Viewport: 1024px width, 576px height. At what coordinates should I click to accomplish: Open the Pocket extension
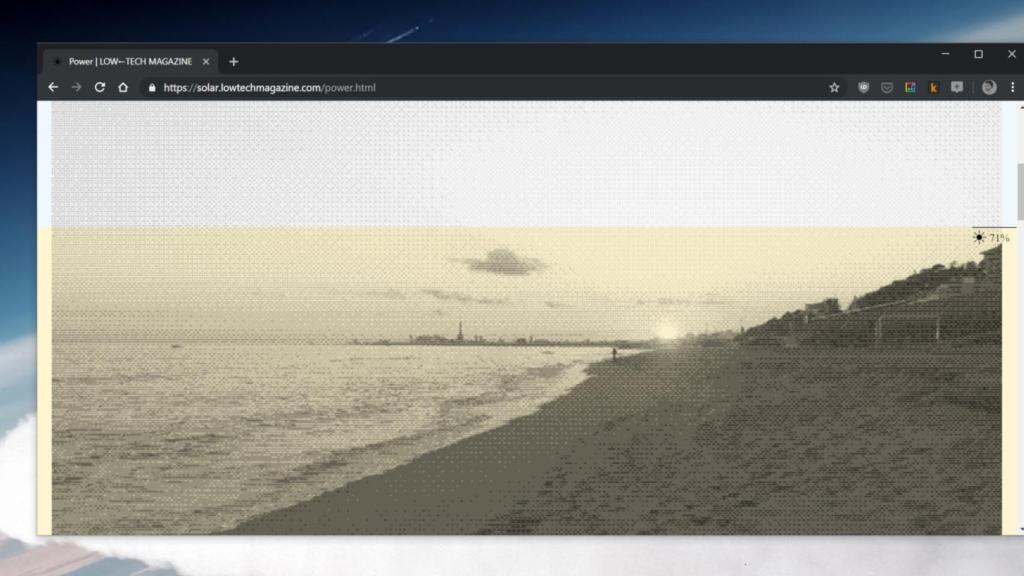click(887, 87)
